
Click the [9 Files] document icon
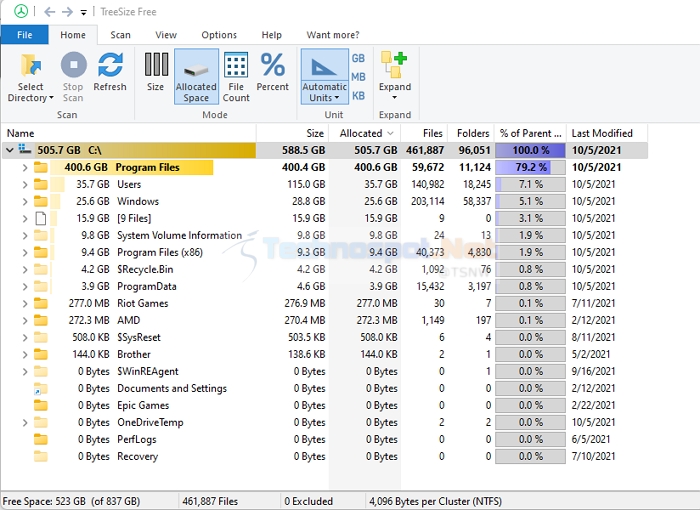(41, 218)
